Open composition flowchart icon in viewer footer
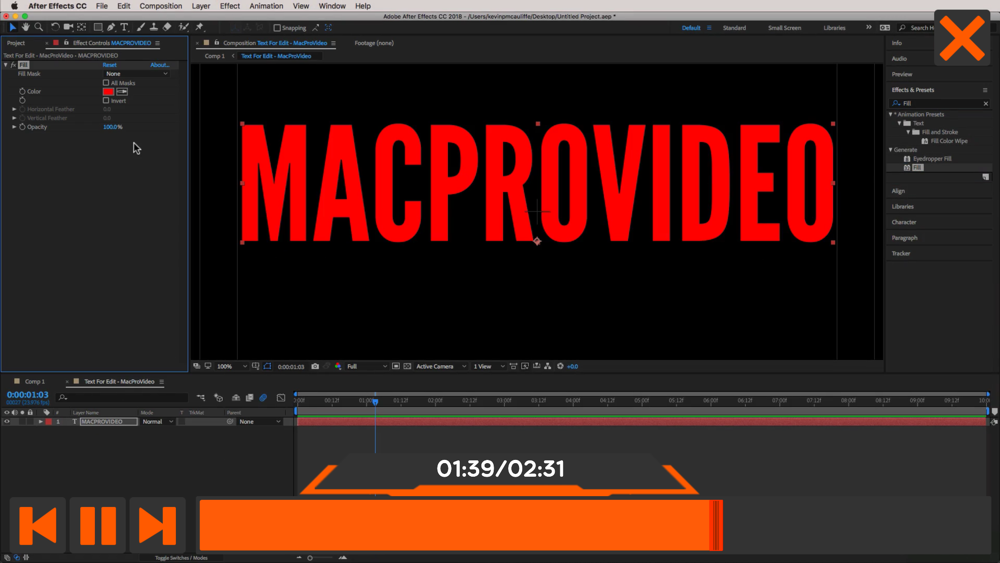Viewport: 1000px width, 563px height. pos(548,367)
